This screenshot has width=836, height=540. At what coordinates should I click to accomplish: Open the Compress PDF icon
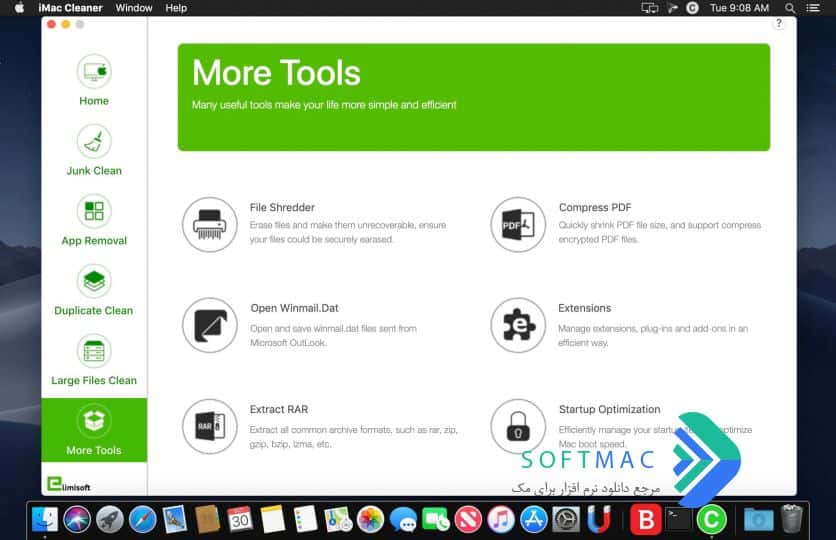coord(518,224)
